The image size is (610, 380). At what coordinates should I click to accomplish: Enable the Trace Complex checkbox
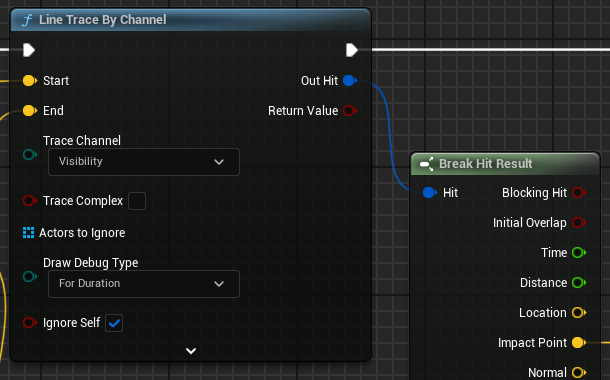[137, 201]
